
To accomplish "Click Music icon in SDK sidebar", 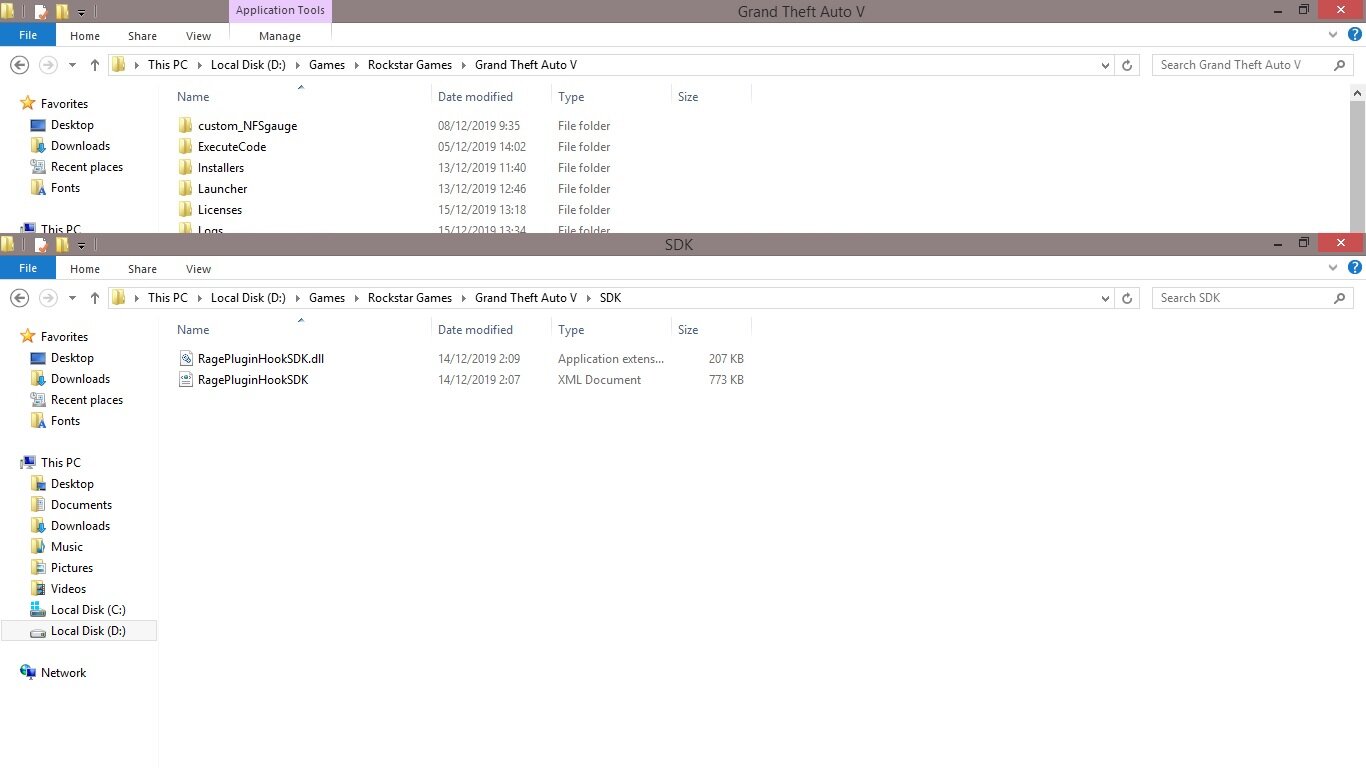I will click(38, 547).
